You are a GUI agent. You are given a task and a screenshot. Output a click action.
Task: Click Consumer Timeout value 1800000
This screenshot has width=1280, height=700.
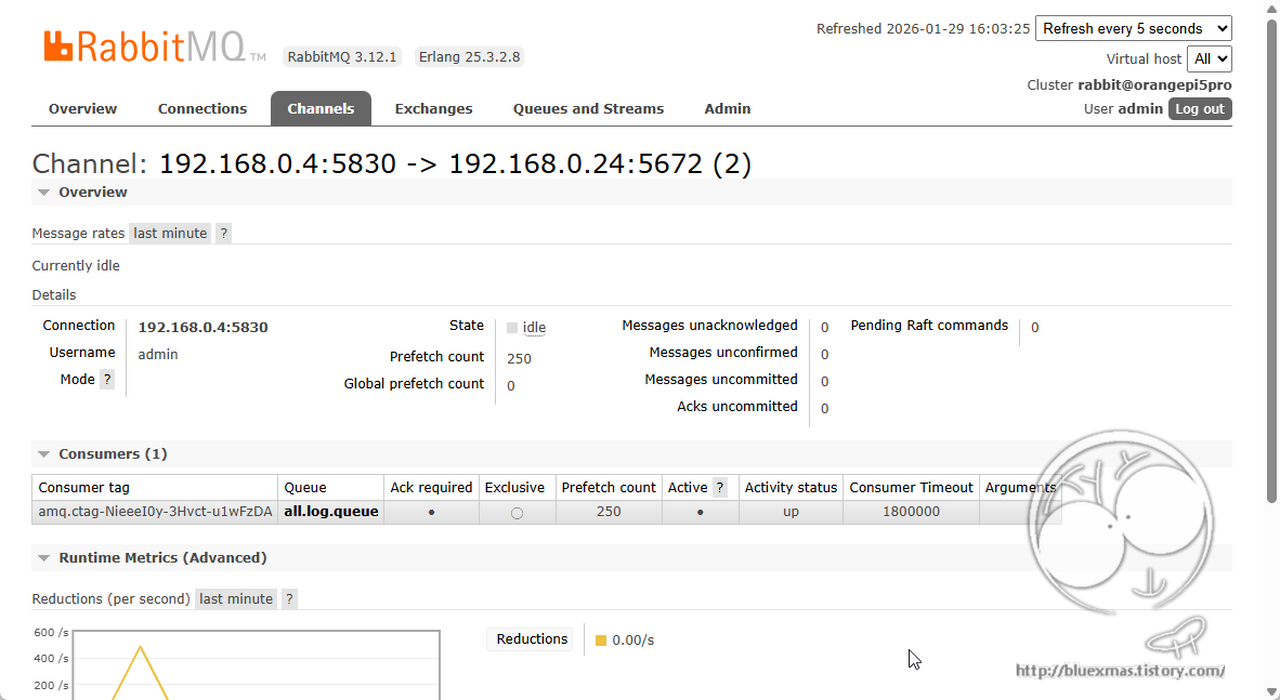click(911, 511)
